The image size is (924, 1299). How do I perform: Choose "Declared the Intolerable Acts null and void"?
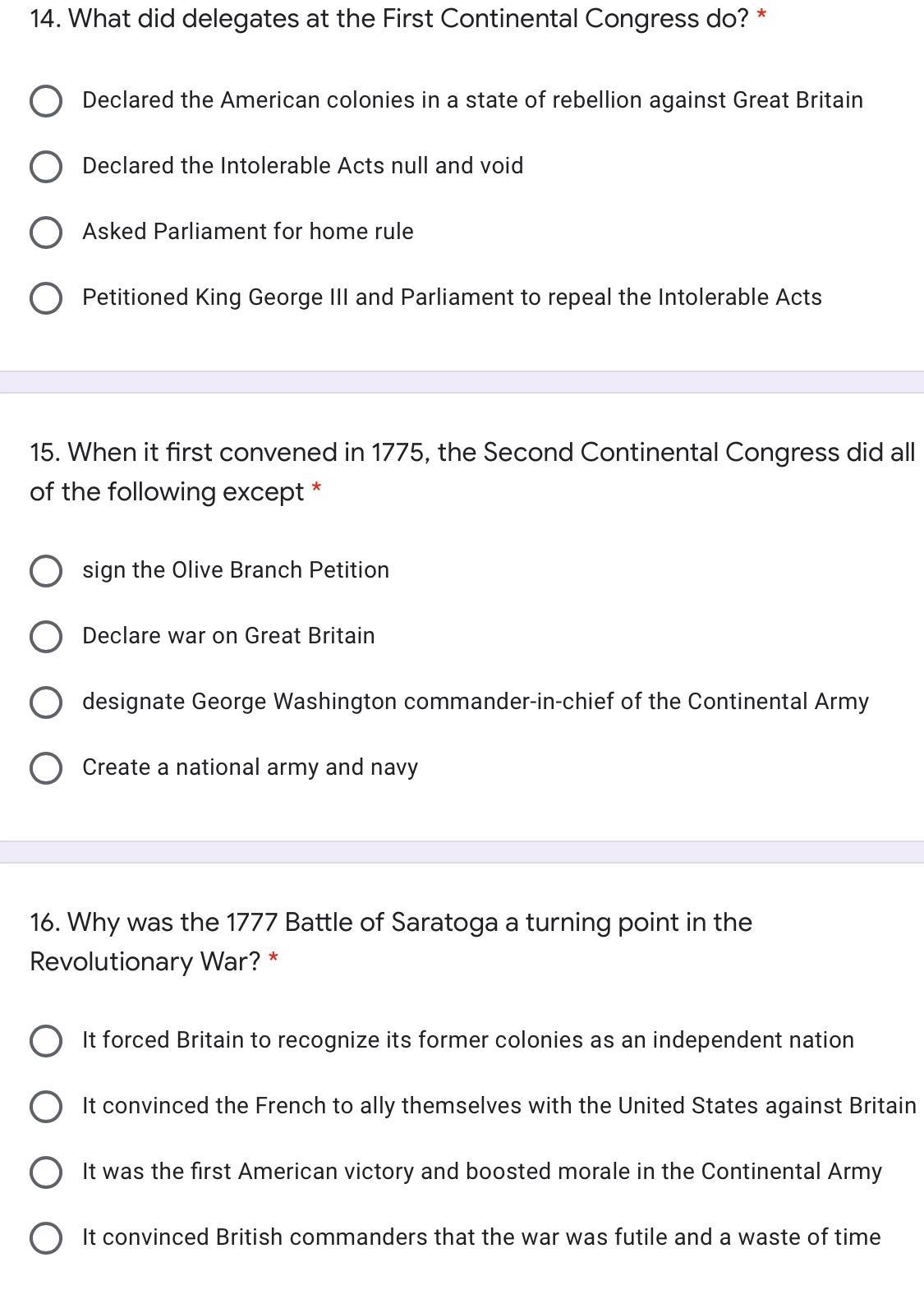[x=45, y=166]
